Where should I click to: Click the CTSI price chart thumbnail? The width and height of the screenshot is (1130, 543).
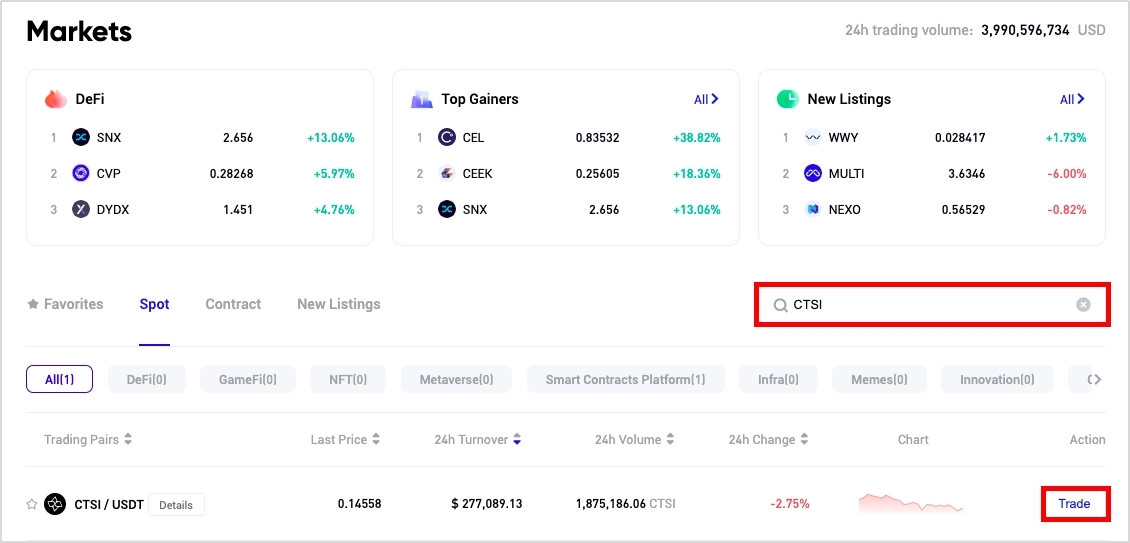(910, 502)
